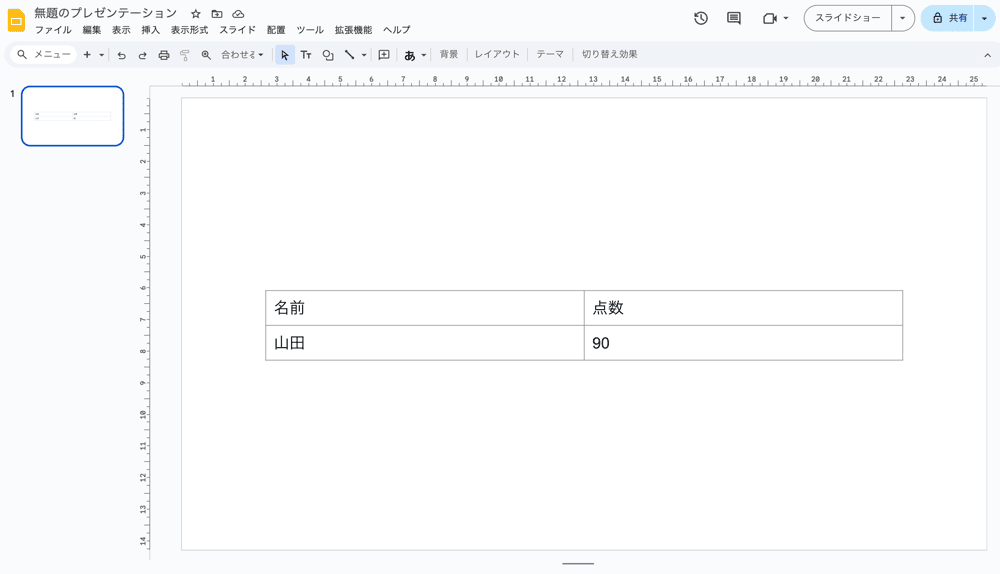The width and height of the screenshot is (1000, 574).
Task: Open the comments history panel
Action: (x=734, y=18)
